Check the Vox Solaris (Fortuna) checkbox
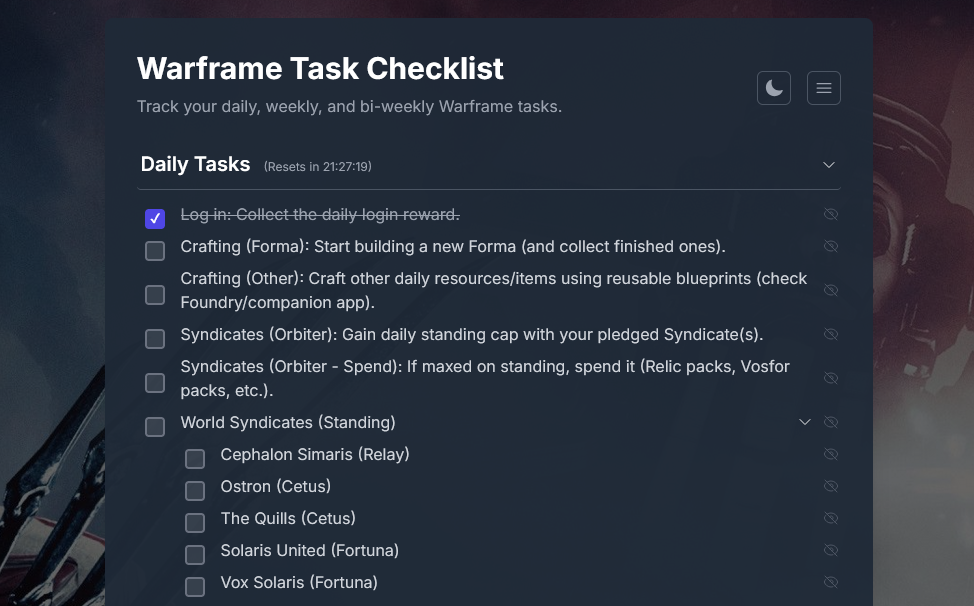Viewport: 974px width, 606px height. [195, 586]
